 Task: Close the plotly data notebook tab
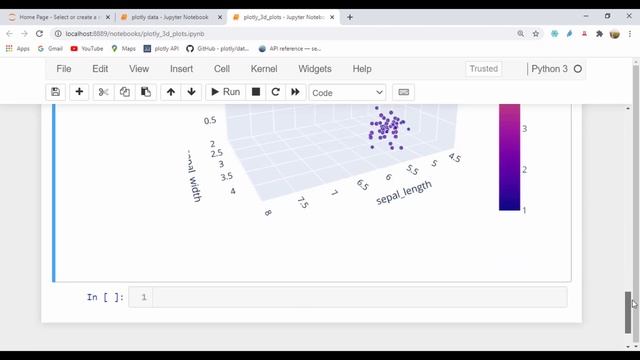220,17
